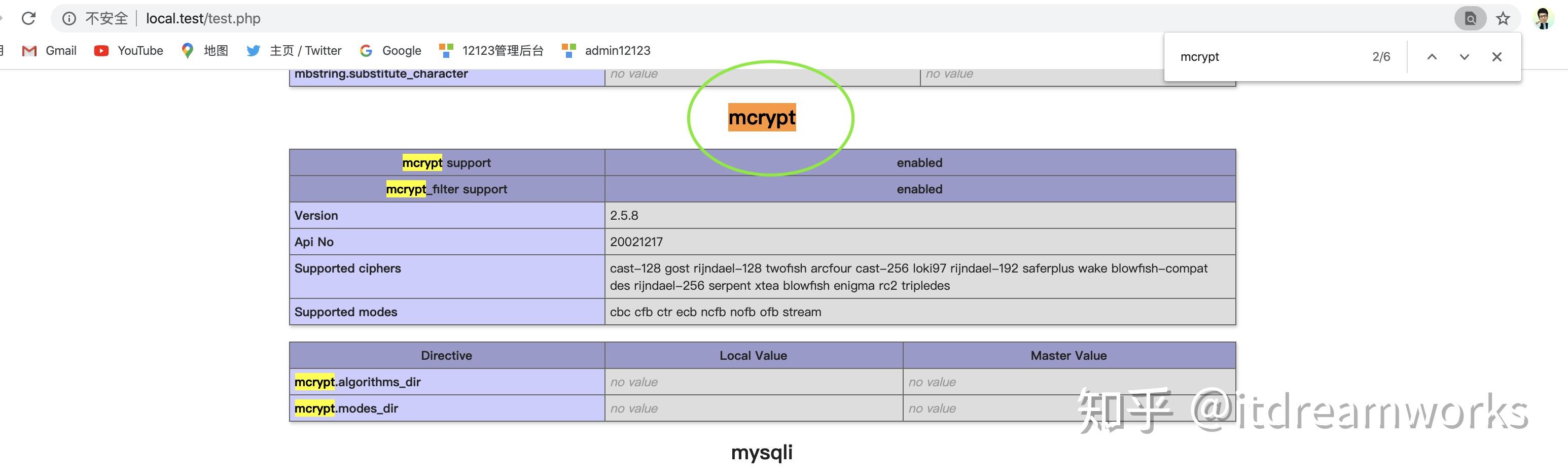Click the address bar URL local.test/test.php
Image resolution: width=1568 pixels, height=475 pixels.
point(203,18)
